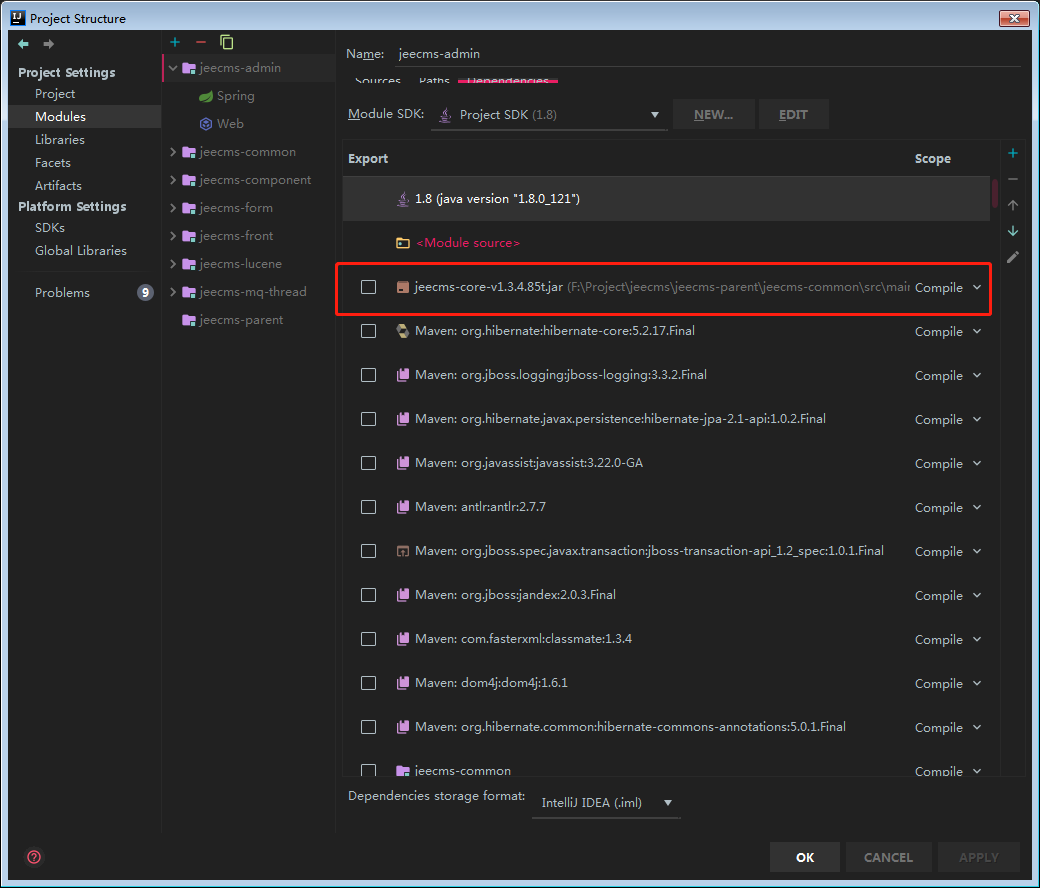Click the copy module icon
The width and height of the screenshot is (1040, 888).
pyautogui.click(x=227, y=42)
